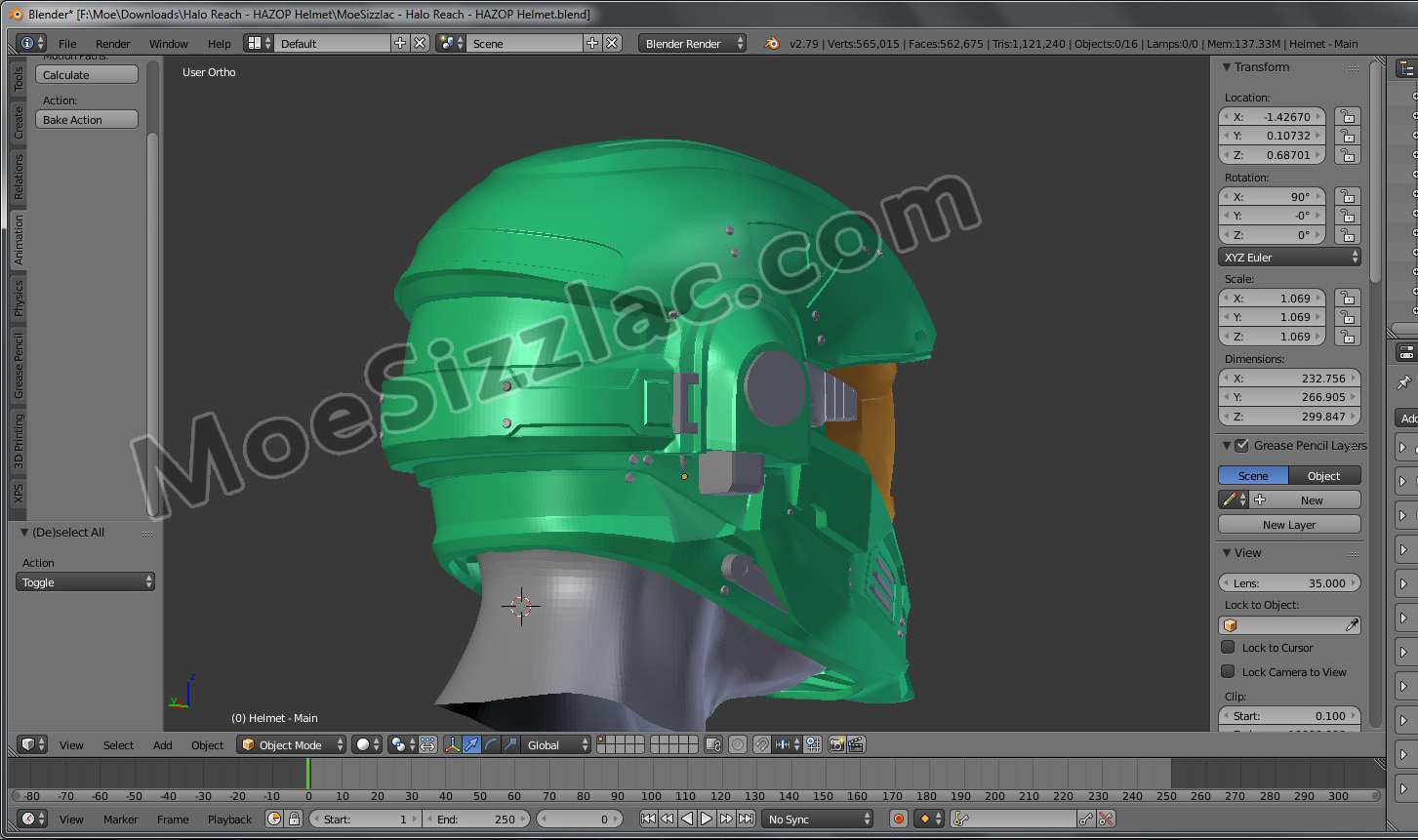Select the Scene grease pencil source
The image size is (1418, 840).
pyautogui.click(x=1253, y=475)
